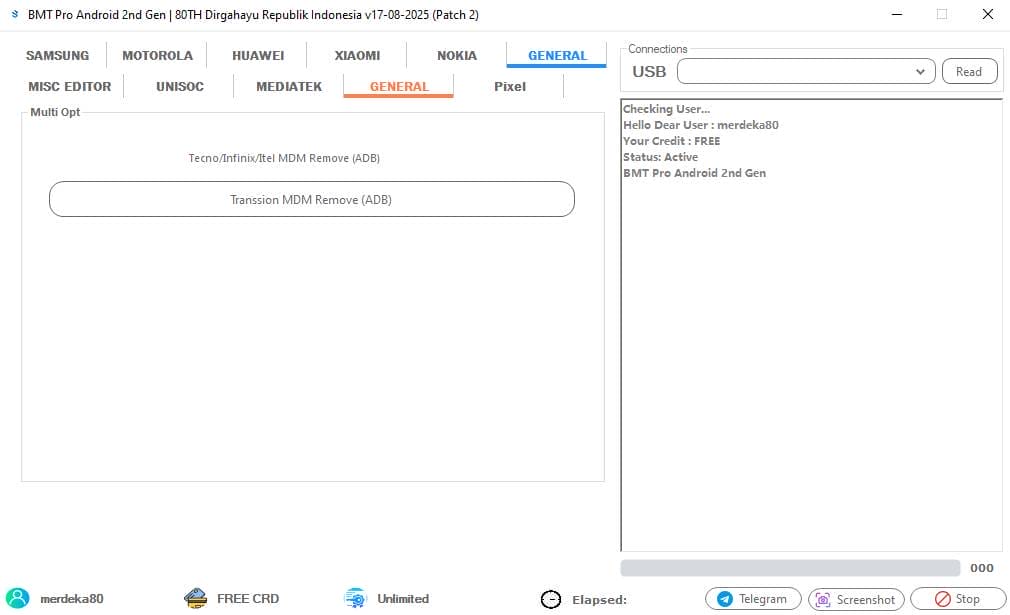Click the BMT Pro app logo in title bar
This screenshot has height=615, width=1010.
14,14
